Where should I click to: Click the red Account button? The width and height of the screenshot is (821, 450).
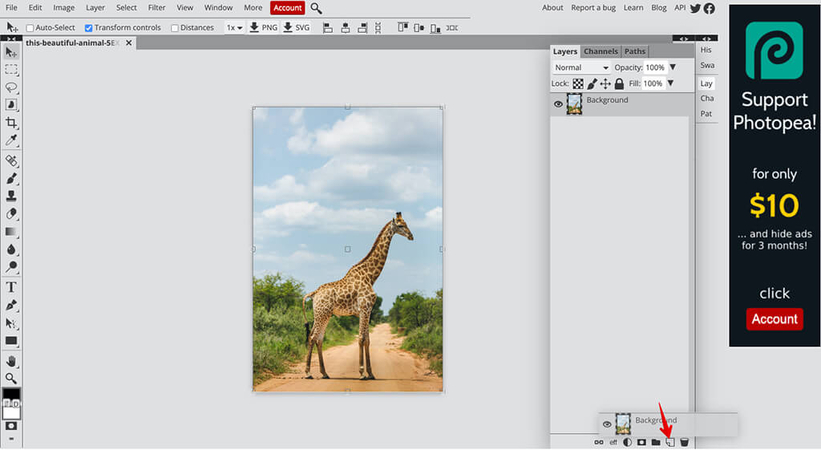coord(287,8)
